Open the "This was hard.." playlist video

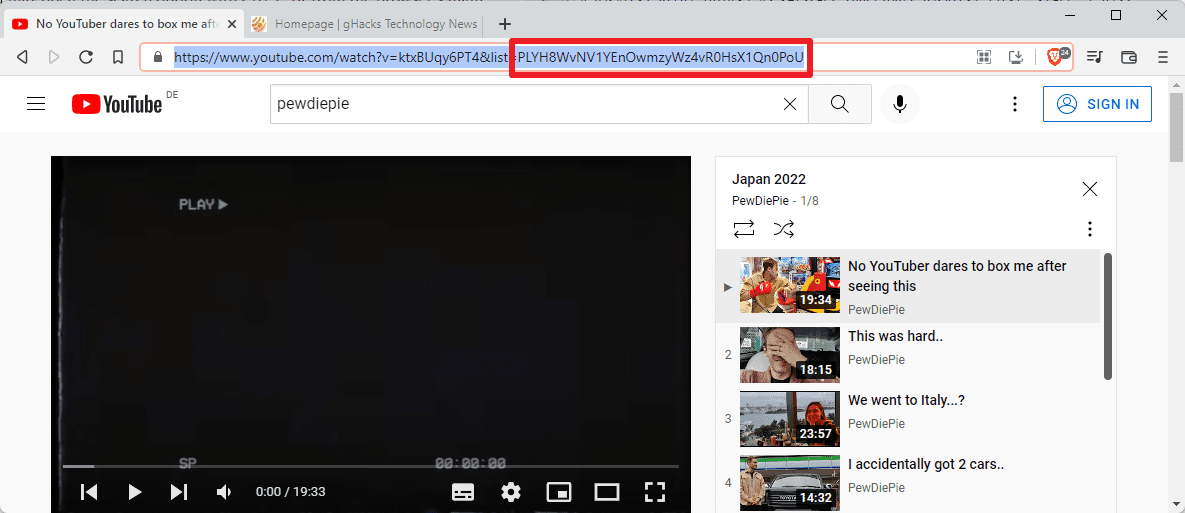click(x=895, y=337)
